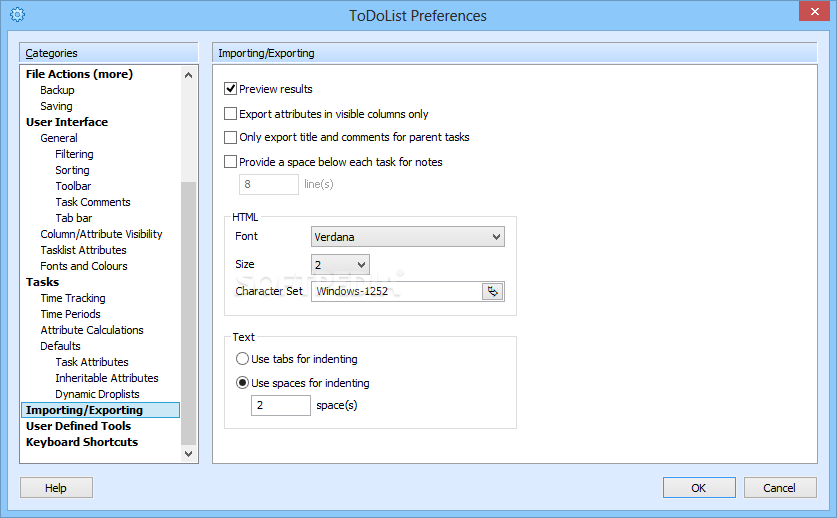This screenshot has width=837, height=518.
Task: Select Attribute Calculations category
Action: (x=92, y=331)
